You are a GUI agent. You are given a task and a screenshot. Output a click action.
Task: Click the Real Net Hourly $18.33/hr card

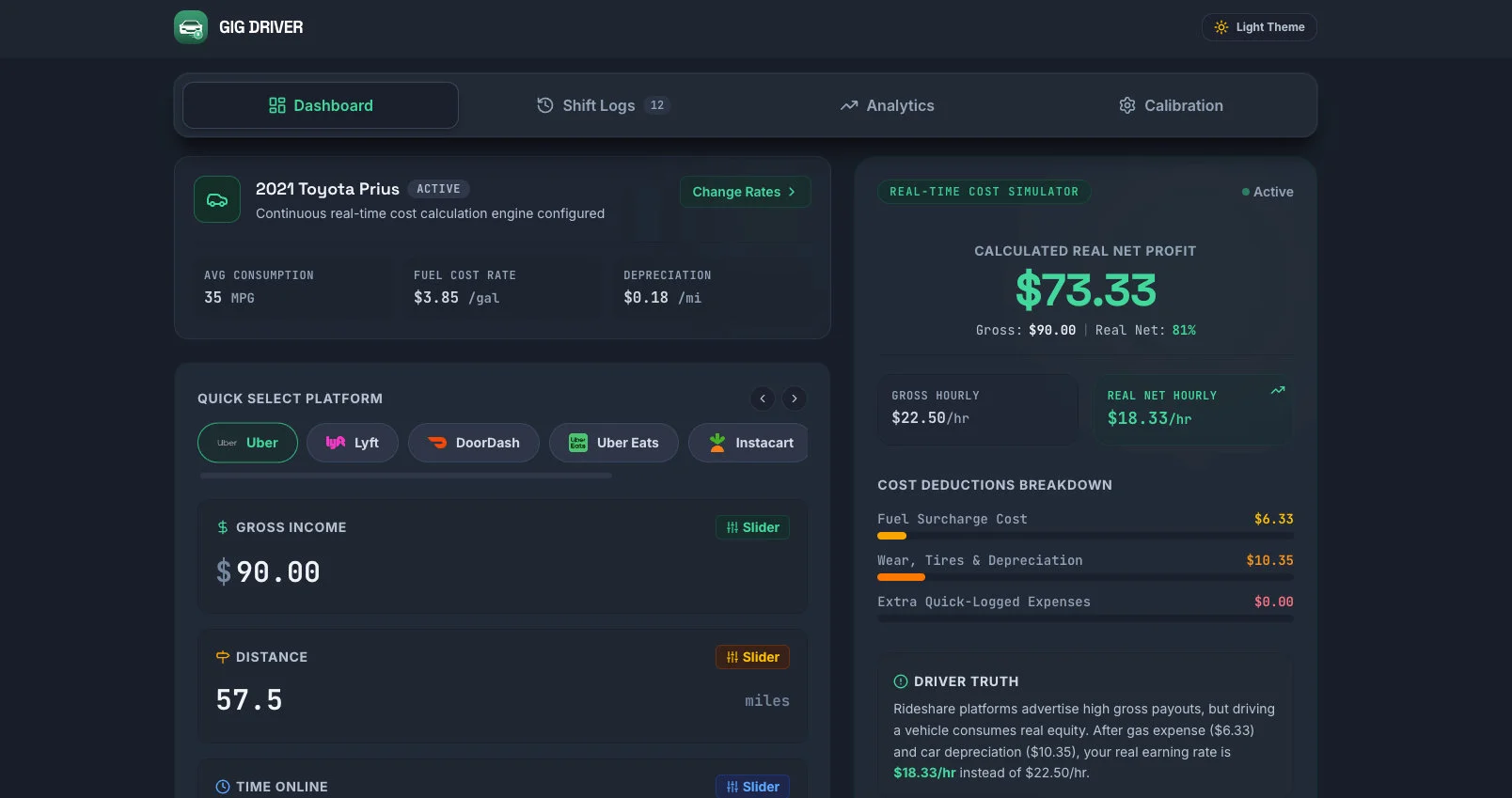pos(1193,409)
